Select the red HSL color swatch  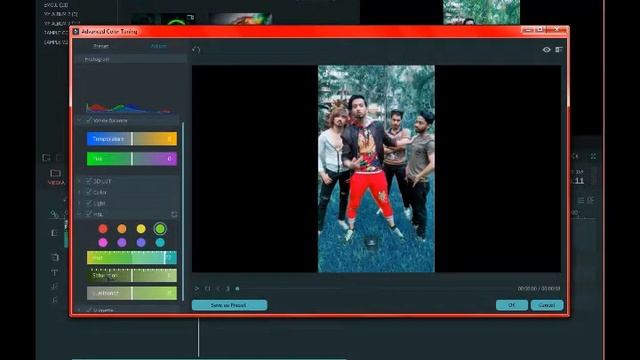(x=103, y=229)
